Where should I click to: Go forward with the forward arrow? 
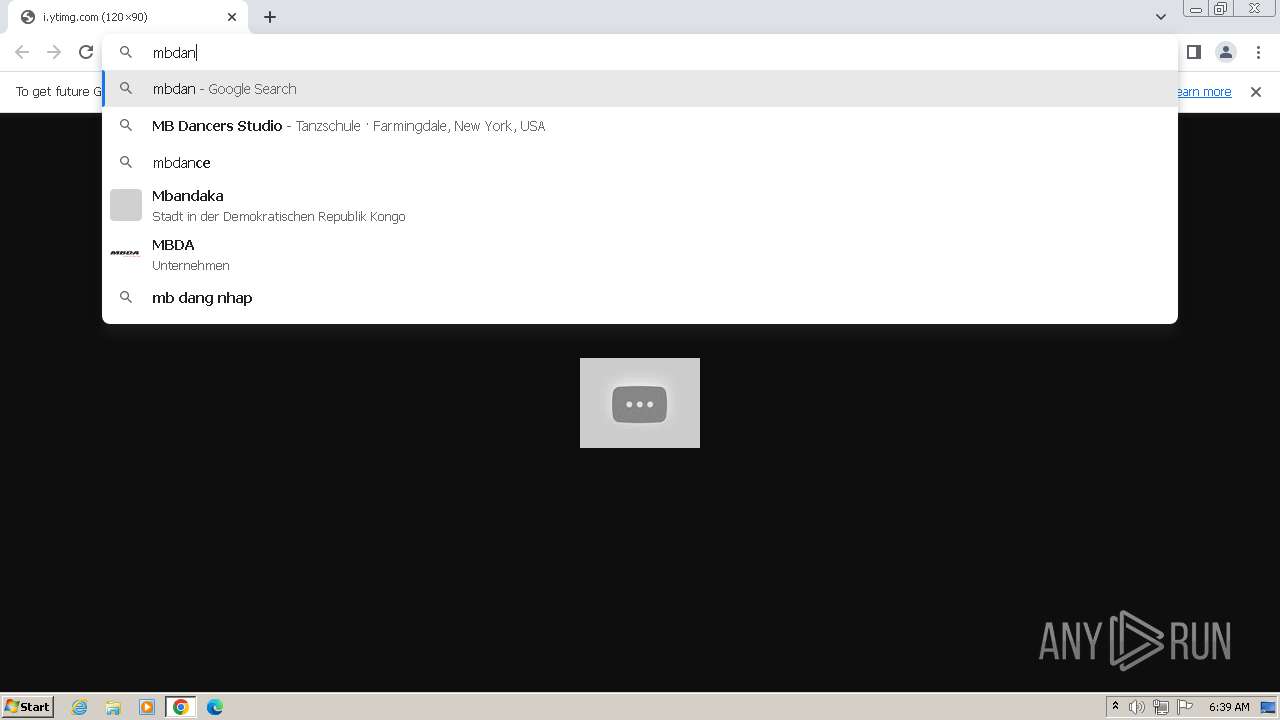pos(54,52)
